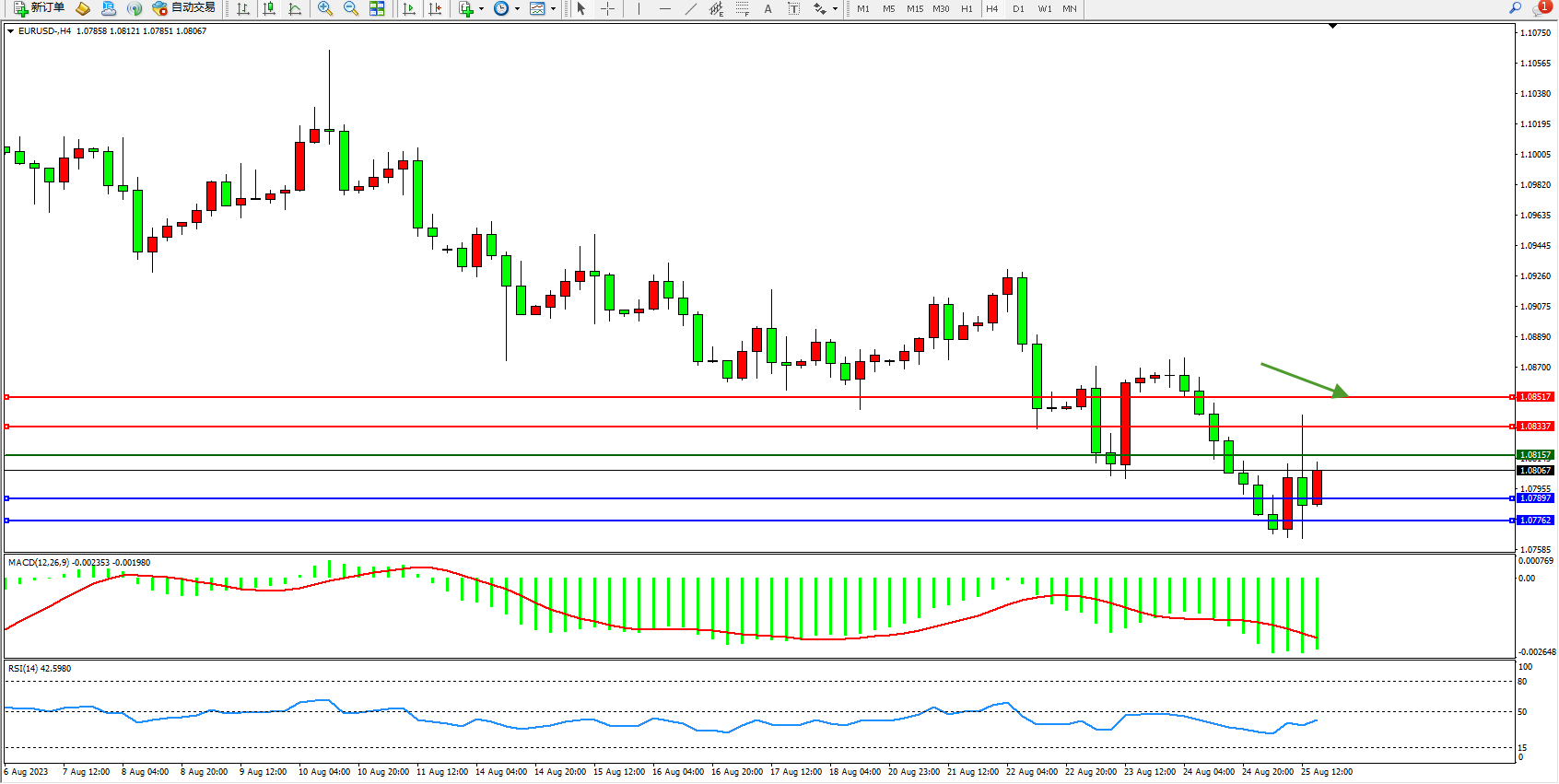Switch chart to line chart display
This screenshot has width=1559, height=784.
pyautogui.click(x=295, y=9)
